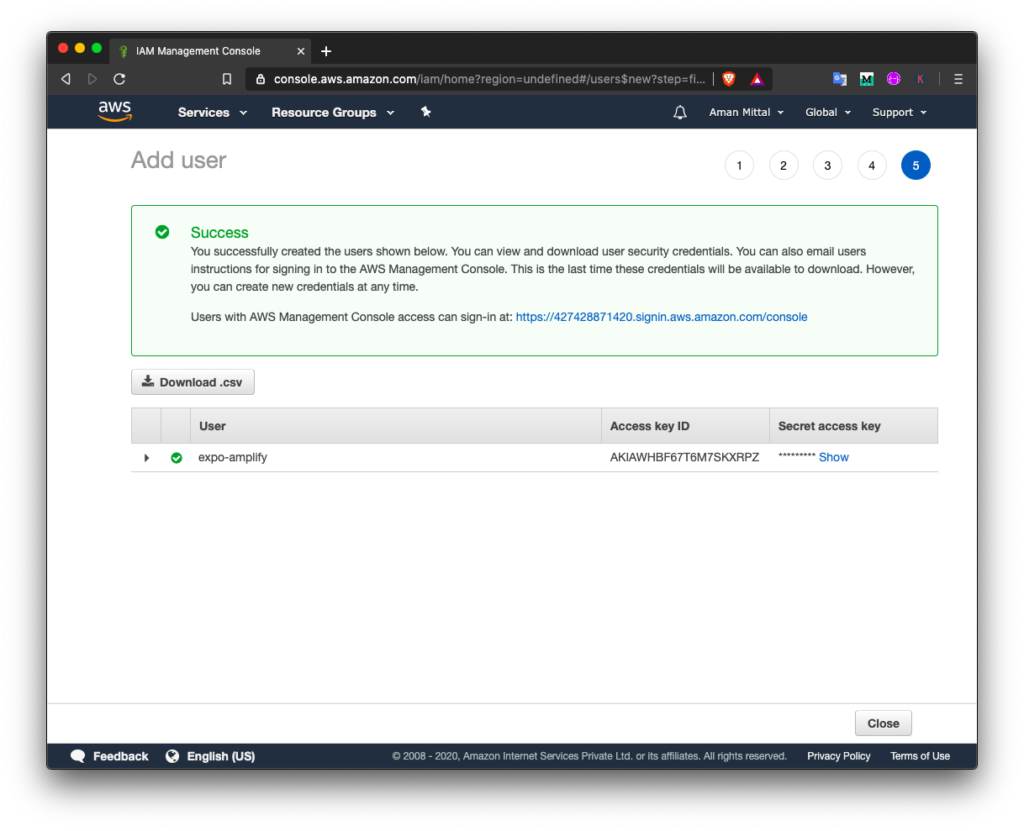Viewport: 1024px width, 831px height.
Task: Click the Download .csv button
Action: click(192, 381)
